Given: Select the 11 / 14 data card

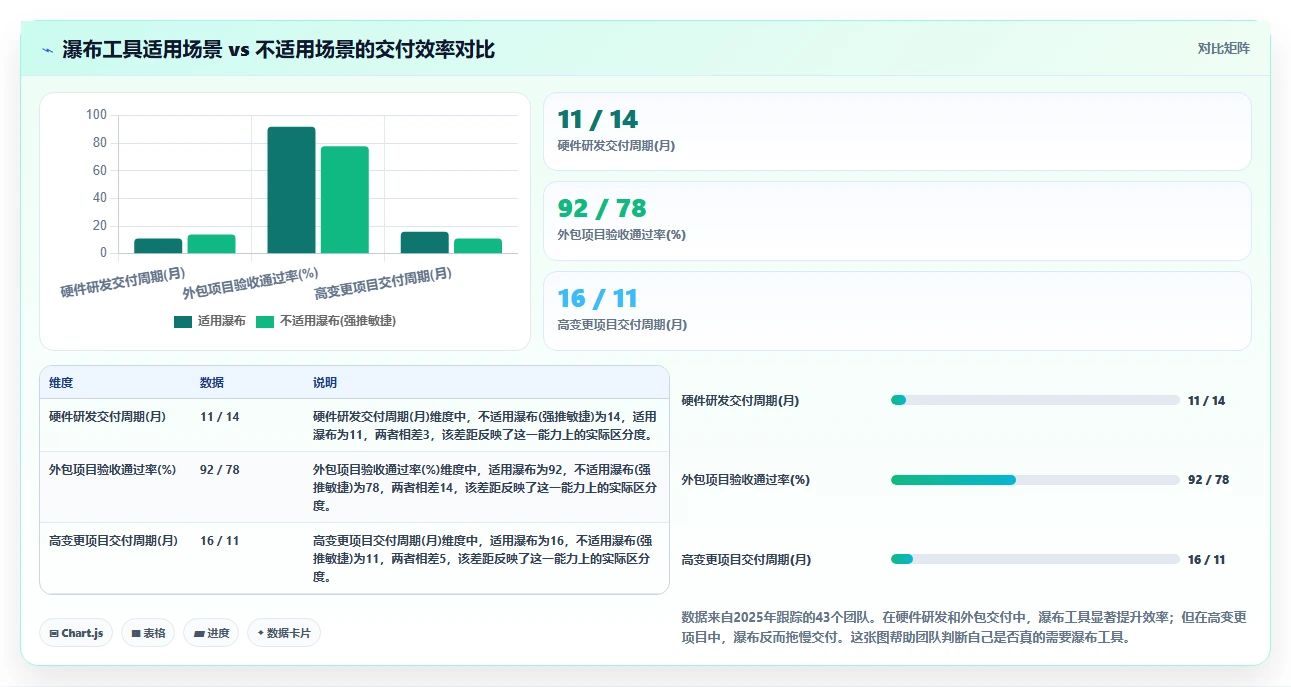Looking at the screenshot, I should pos(897,132).
